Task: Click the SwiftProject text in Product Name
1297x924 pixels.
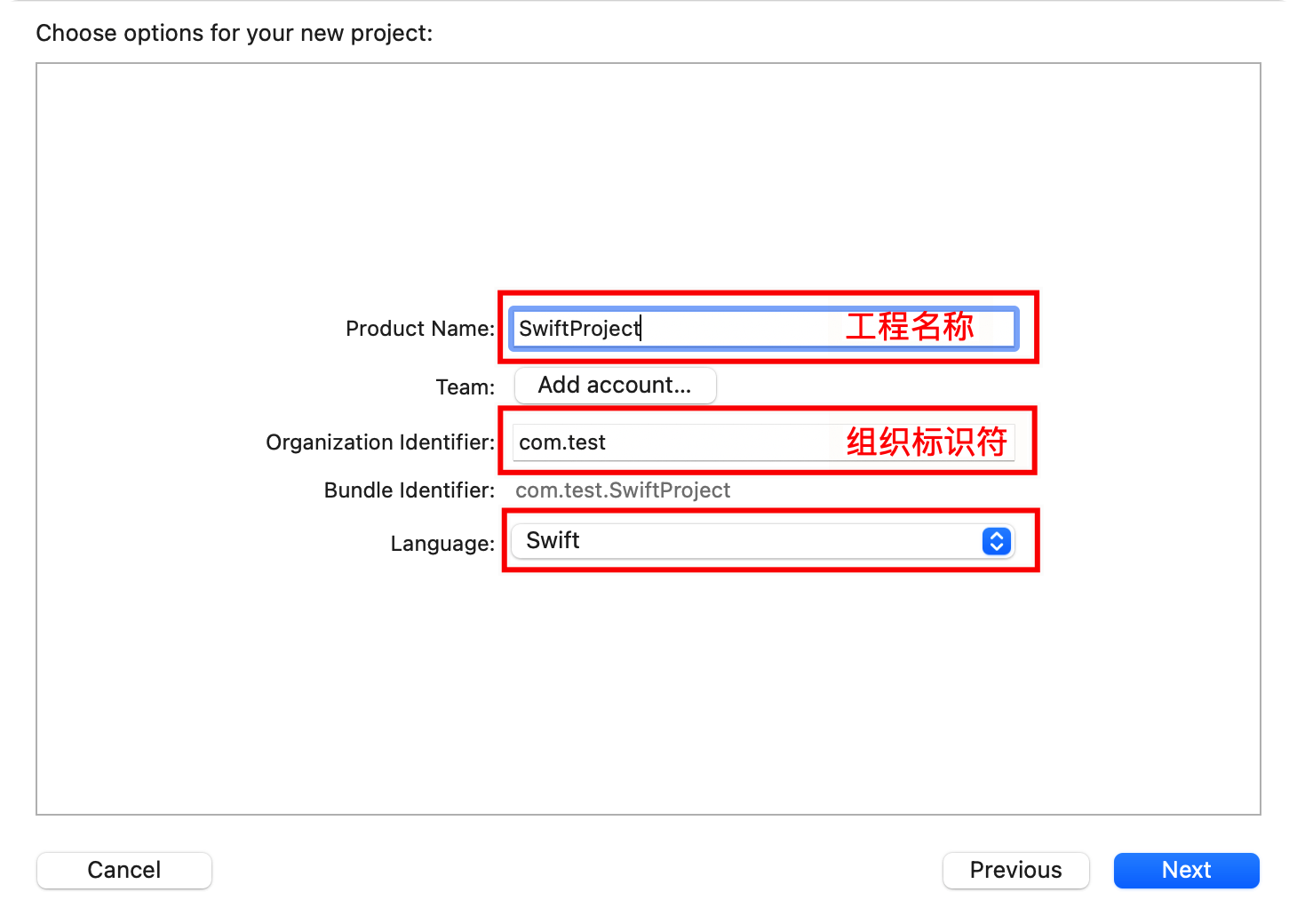Action: [577, 328]
